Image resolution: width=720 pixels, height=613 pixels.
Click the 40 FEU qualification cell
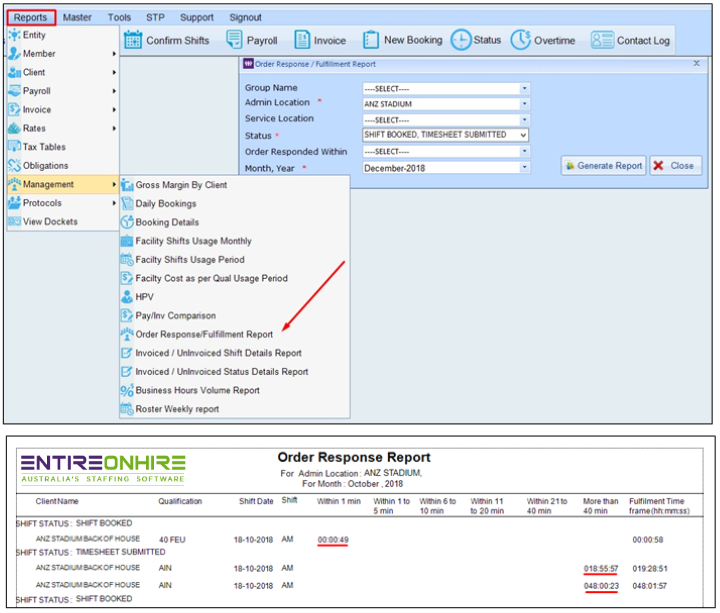[172, 540]
